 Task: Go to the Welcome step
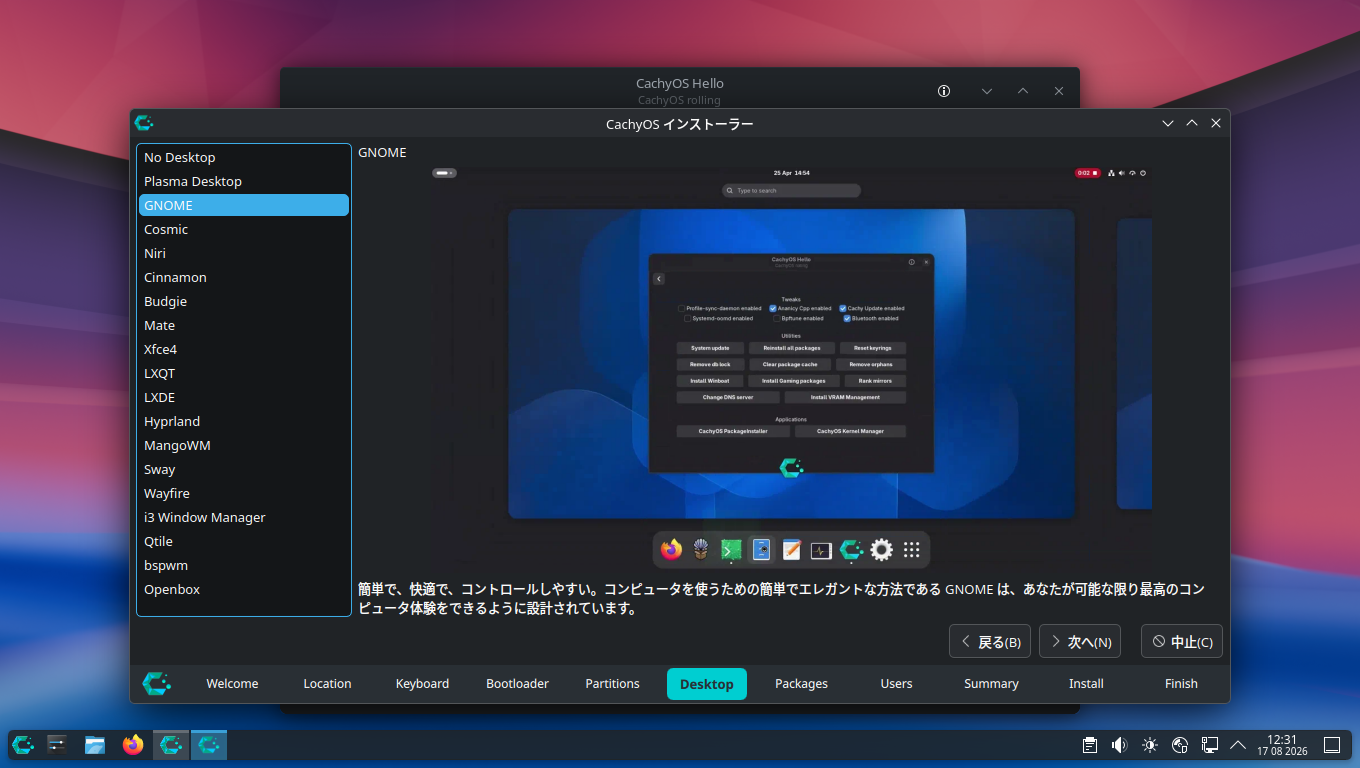232,684
